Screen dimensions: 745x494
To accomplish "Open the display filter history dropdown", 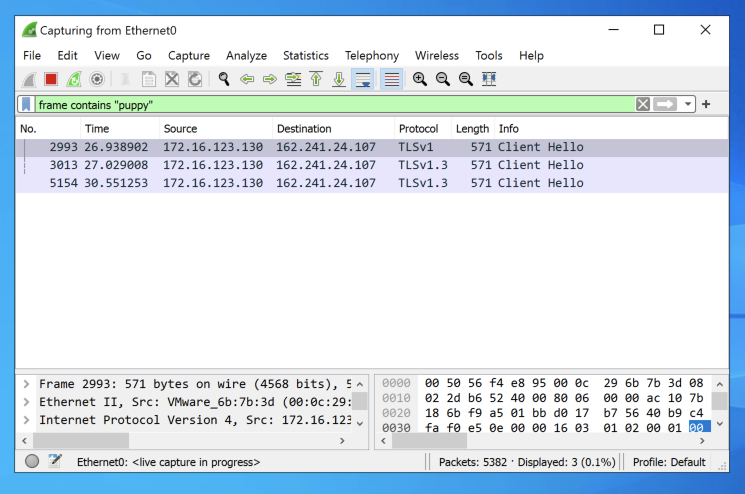I will pyautogui.click(x=689, y=104).
